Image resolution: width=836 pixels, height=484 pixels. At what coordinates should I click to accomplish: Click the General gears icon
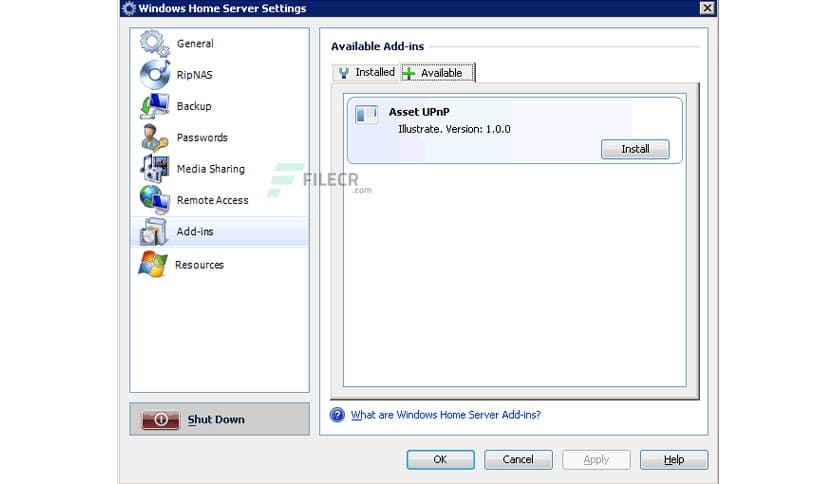click(155, 43)
